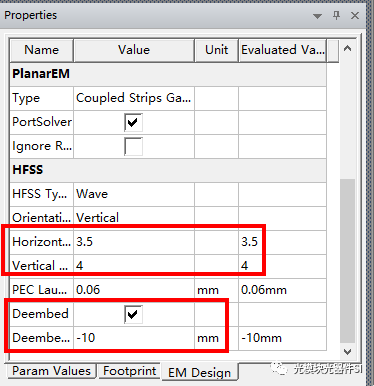This screenshot has width=374, height=386.
Task: Open the Type value Coupled Strips dropdown
Action: 134,98
